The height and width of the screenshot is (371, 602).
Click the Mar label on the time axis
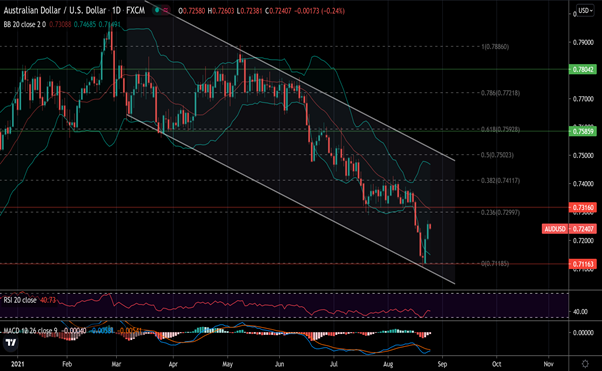[x=116, y=364]
